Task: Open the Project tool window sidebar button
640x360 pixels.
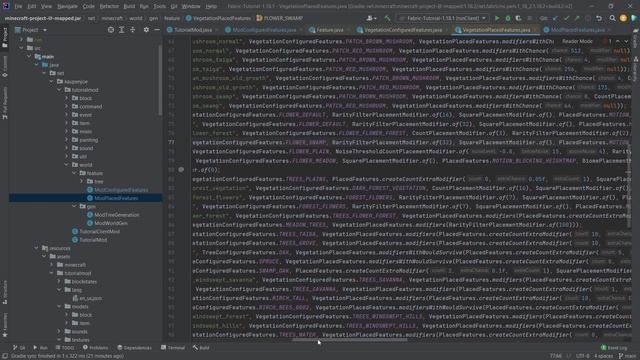Action: (4, 37)
